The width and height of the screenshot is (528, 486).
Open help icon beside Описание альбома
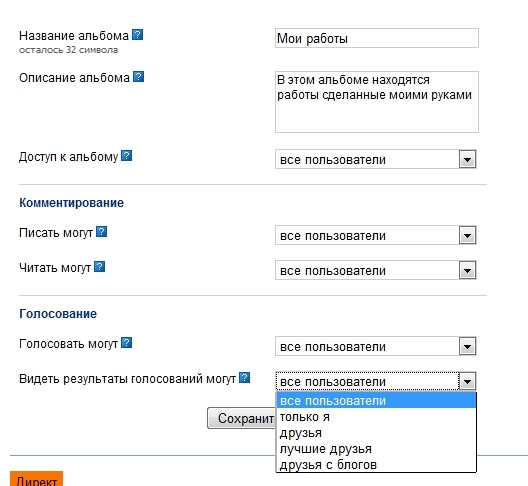(138, 77)
